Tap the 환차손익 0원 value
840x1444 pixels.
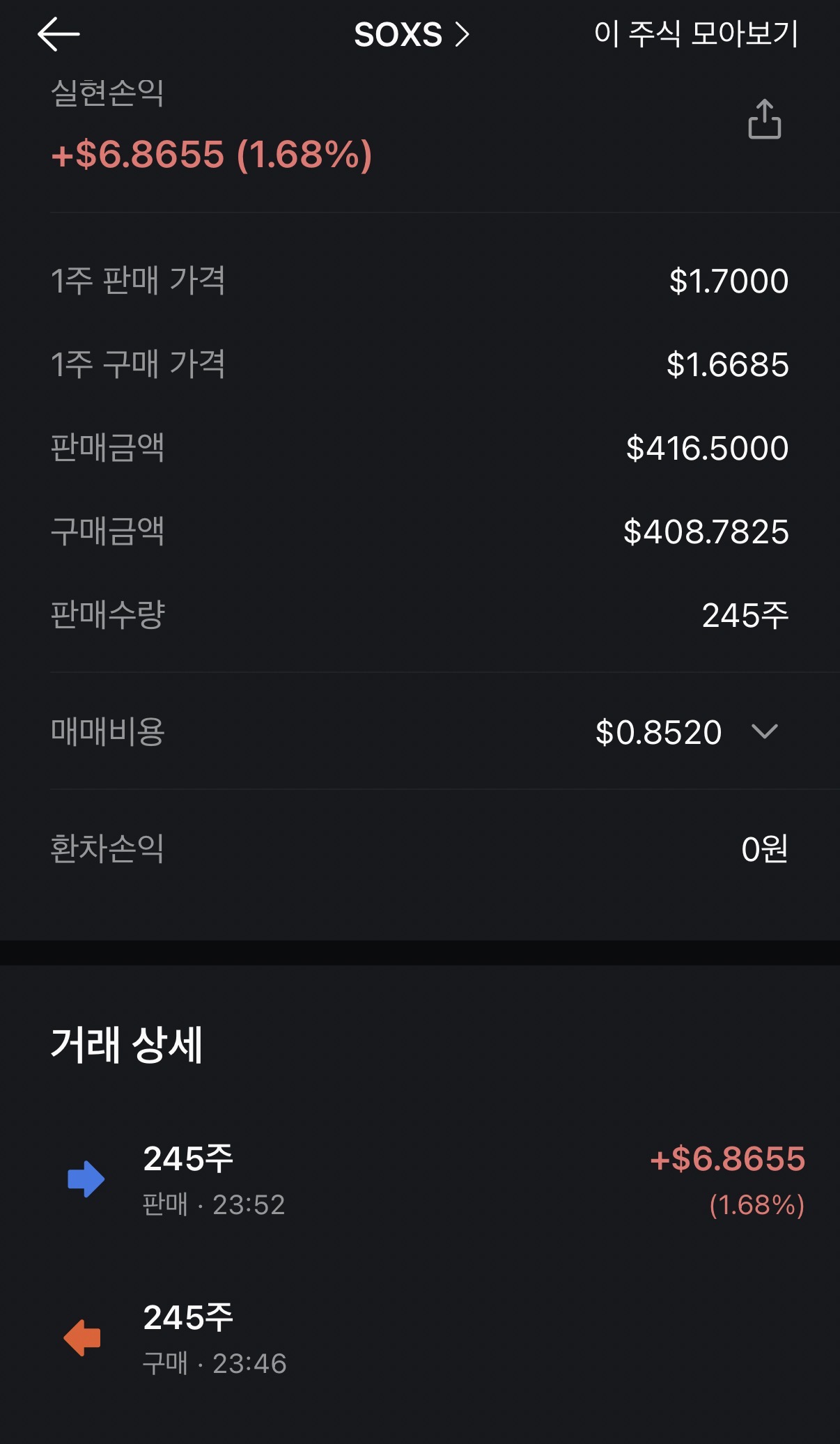coord(764,849)
